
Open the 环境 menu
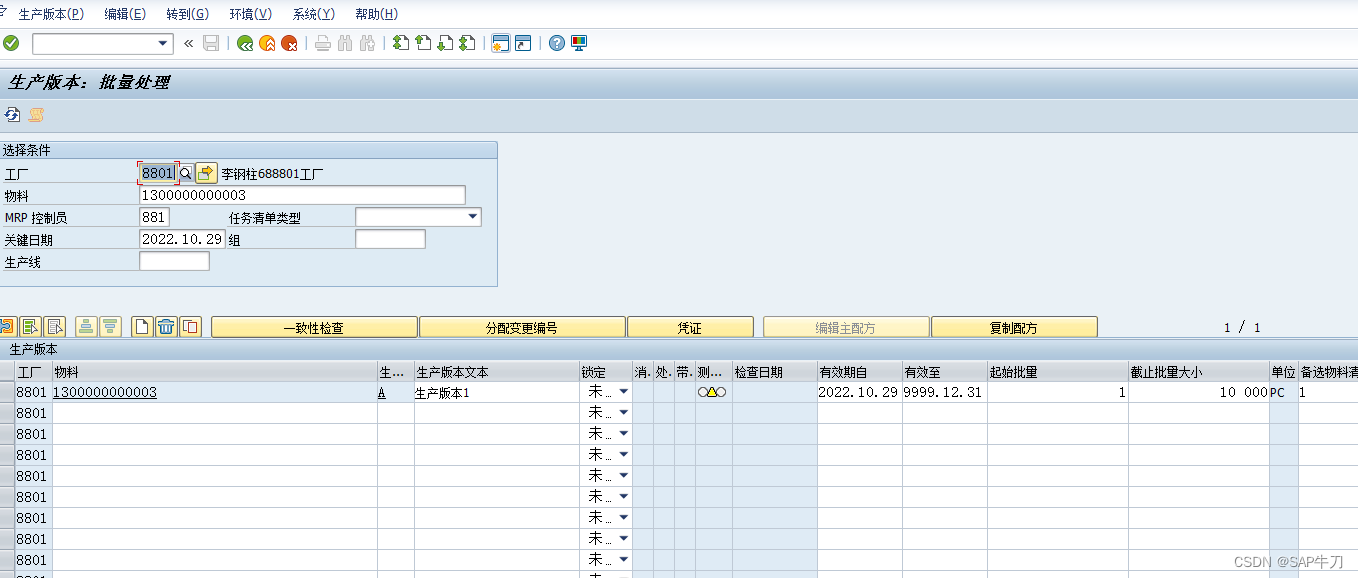pos(250,14)
